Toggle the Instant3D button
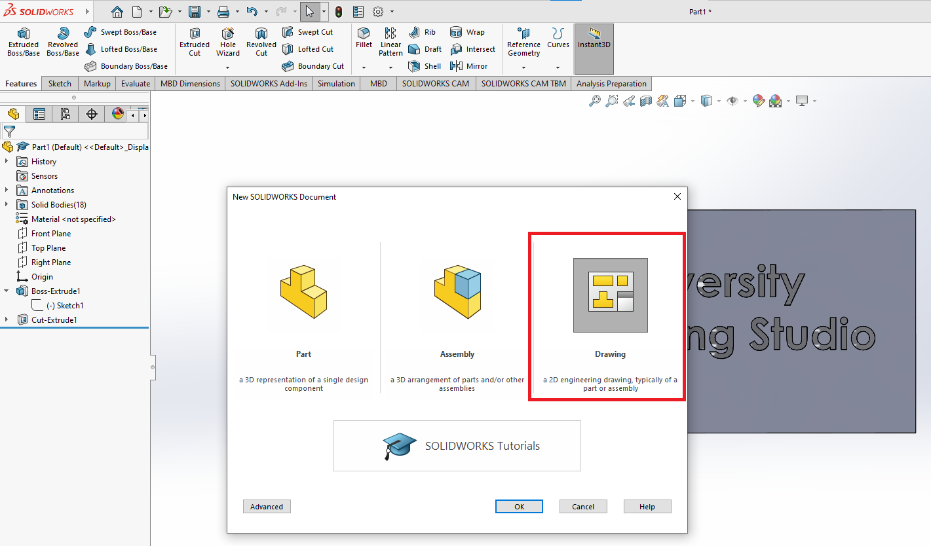The height and width of the screenshot is (546, 931). (595, 38)
